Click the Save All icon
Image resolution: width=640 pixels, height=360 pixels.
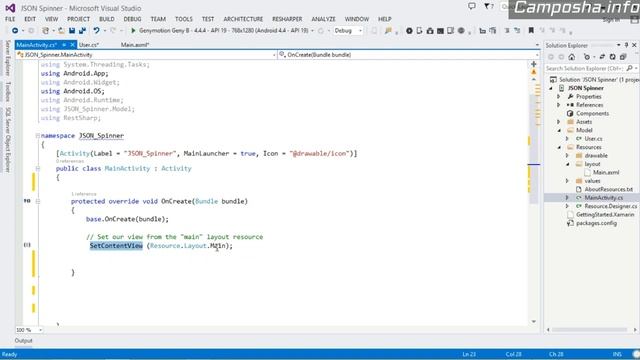pyautogui.click(x=82, y=31)
